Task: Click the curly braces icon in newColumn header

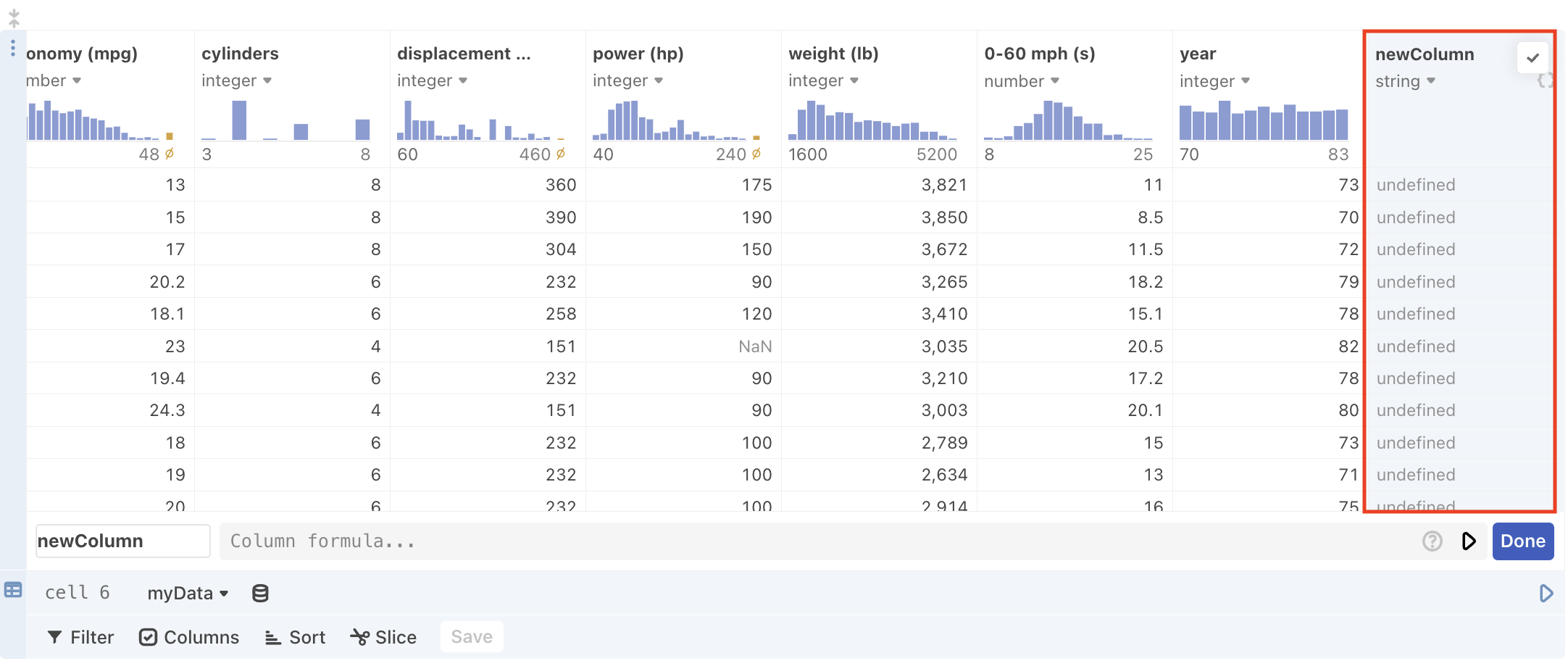Action: [x=1544, y=81]
